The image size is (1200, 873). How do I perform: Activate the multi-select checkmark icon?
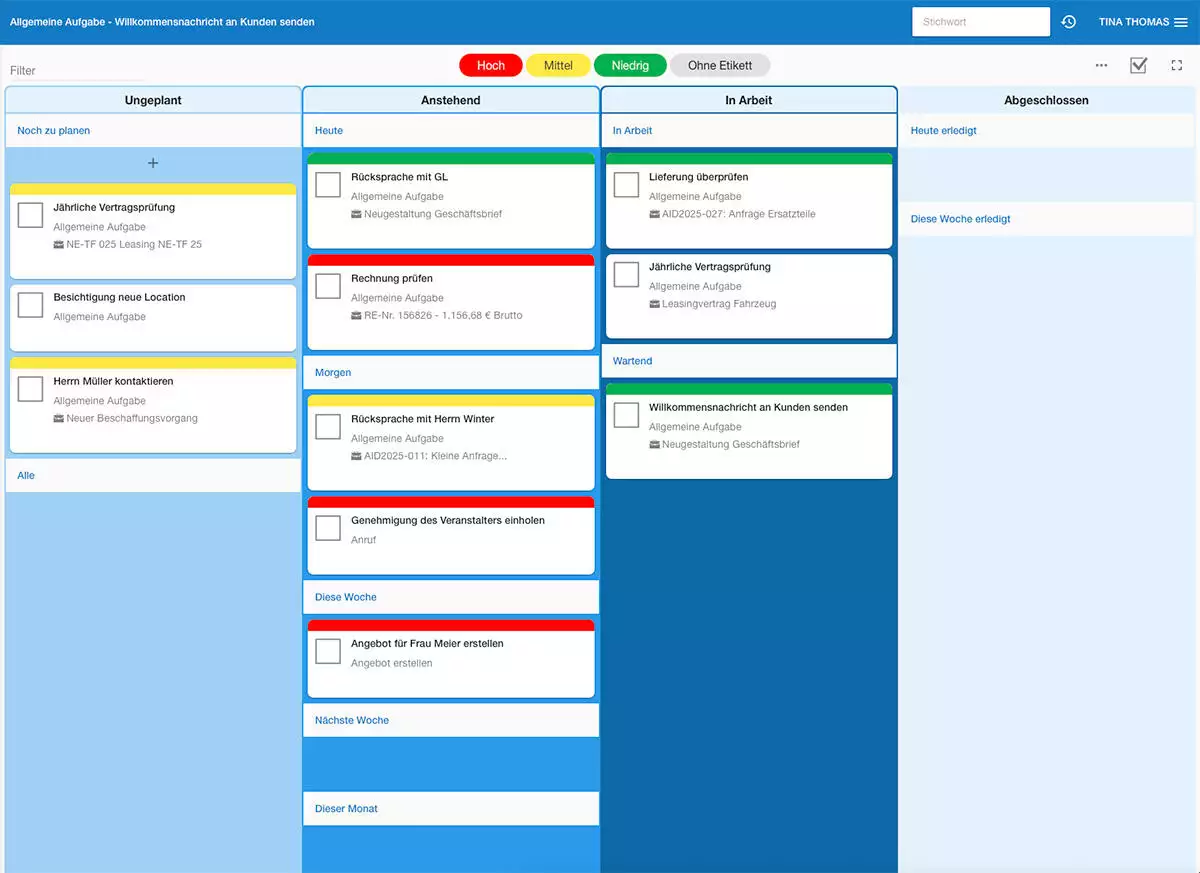(x=1139, y=64)
